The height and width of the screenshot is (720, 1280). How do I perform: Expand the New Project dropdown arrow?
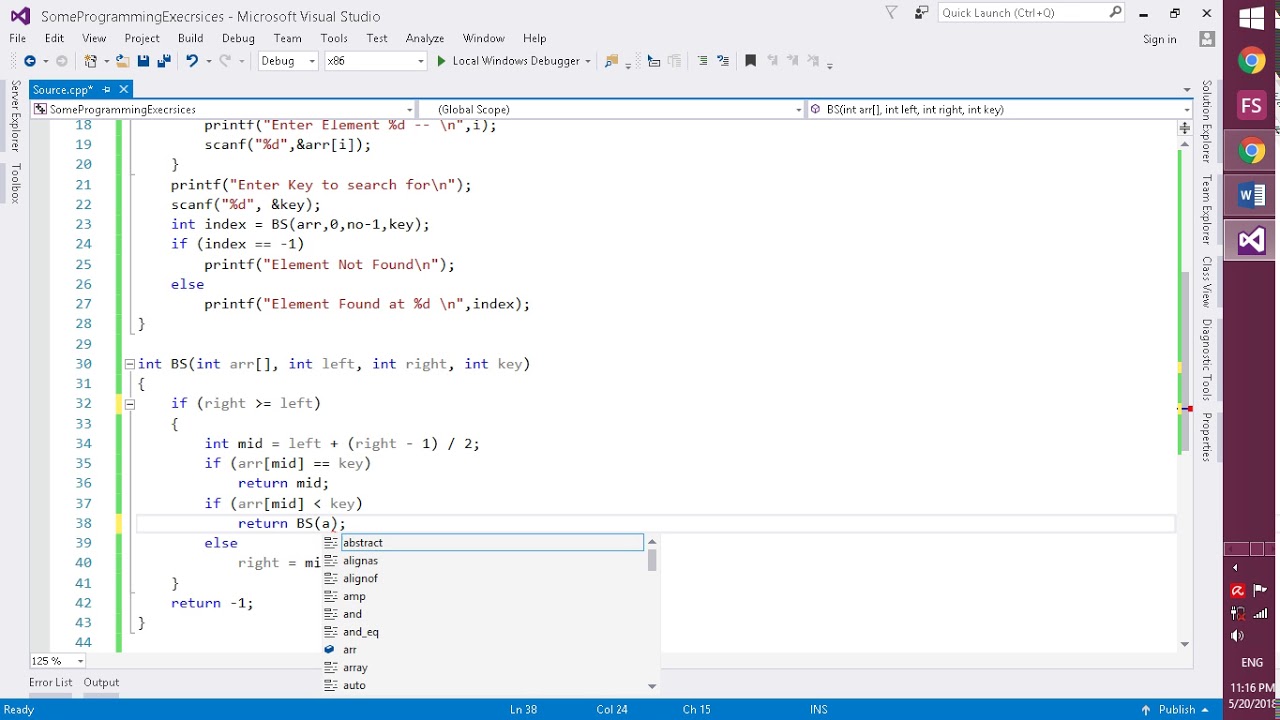pyautogui.click(x=106, y=61)
